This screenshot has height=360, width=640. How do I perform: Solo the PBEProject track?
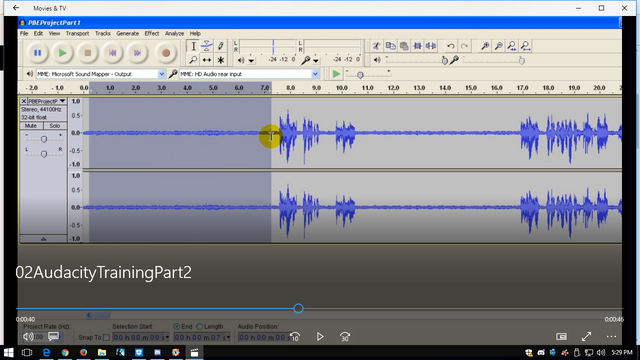[55, 126]
